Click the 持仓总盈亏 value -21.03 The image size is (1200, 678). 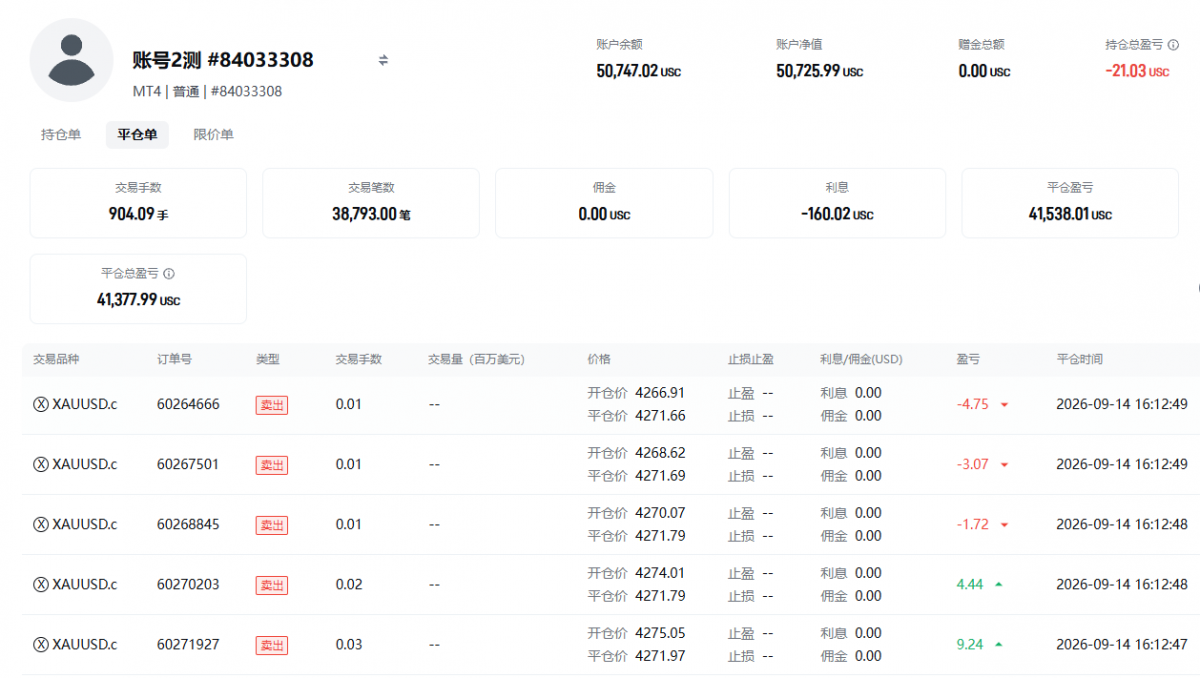point(1137,71)
